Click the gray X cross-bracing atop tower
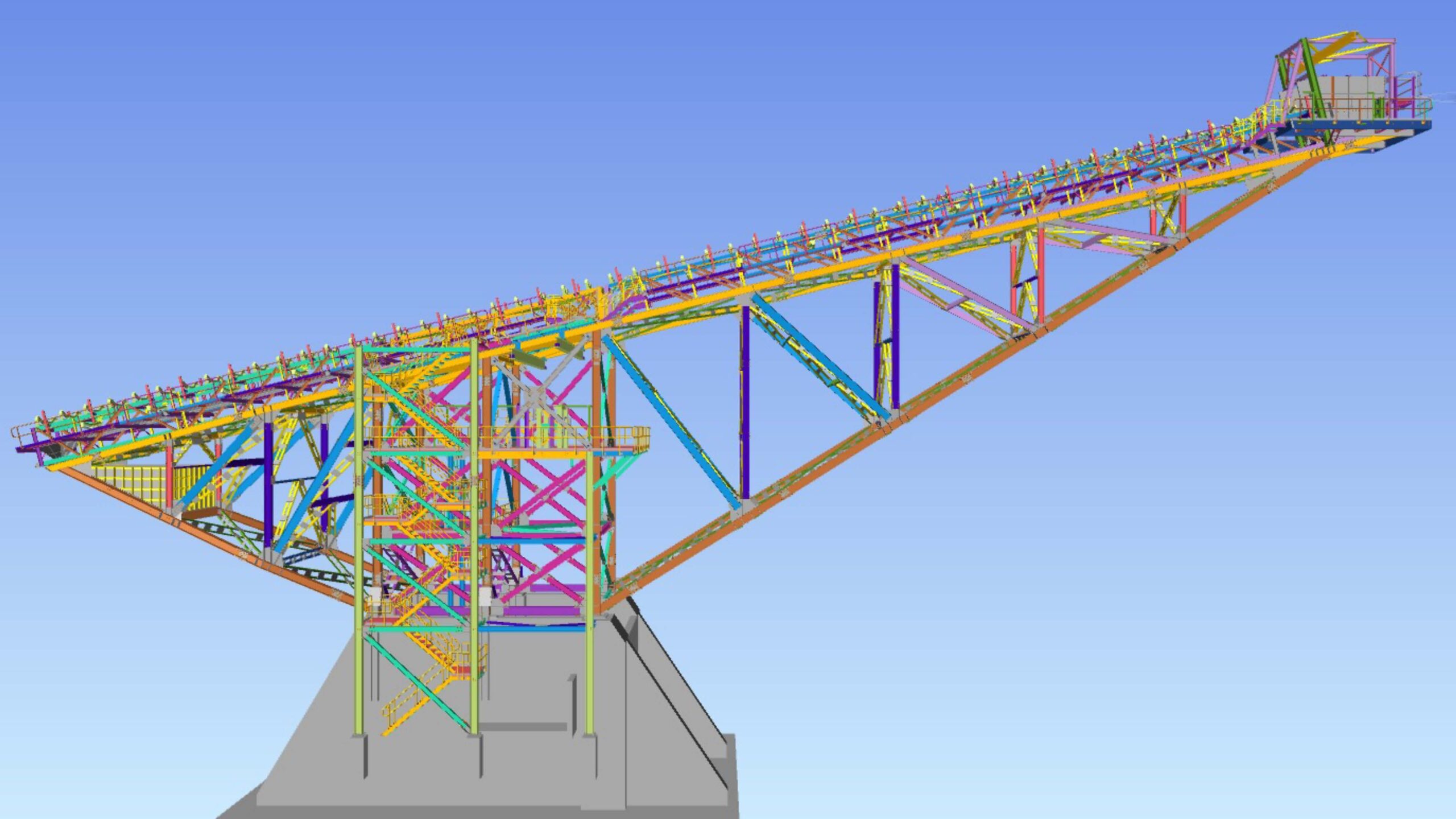 click(x=535, y=395)
